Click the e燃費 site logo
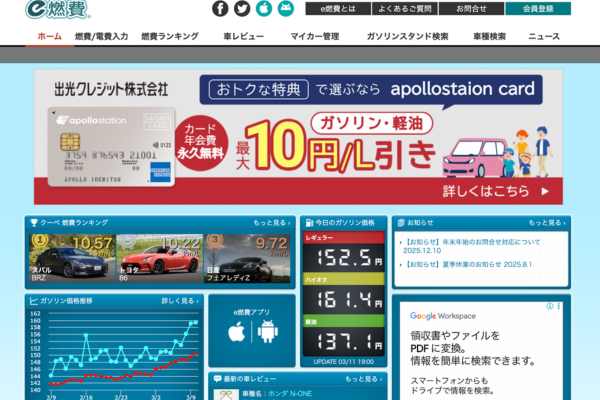Image resolution: width=600 pixels, height=400 pixels. (x=58, y=9)
